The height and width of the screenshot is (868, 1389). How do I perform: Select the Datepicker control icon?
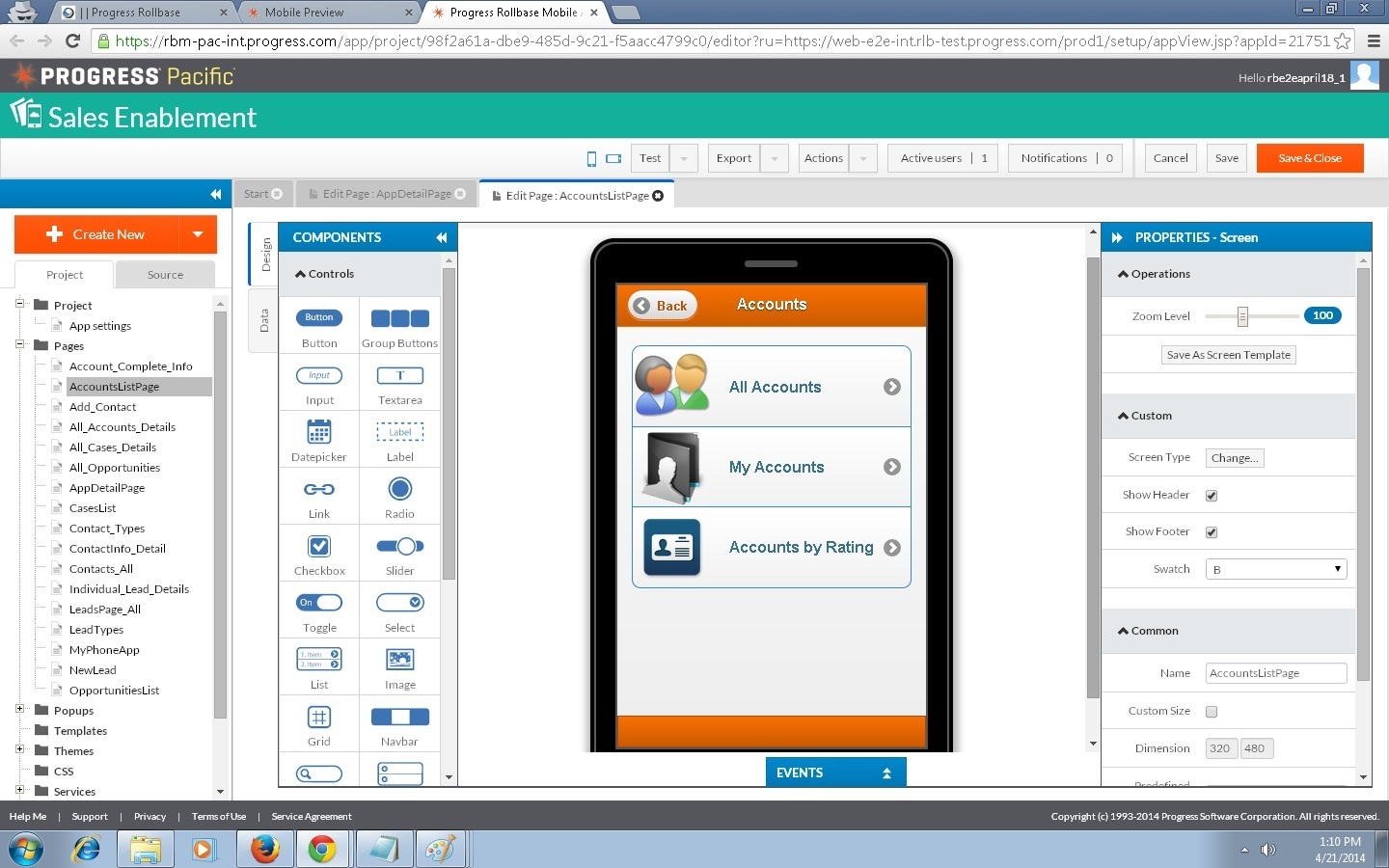(318, 432)
